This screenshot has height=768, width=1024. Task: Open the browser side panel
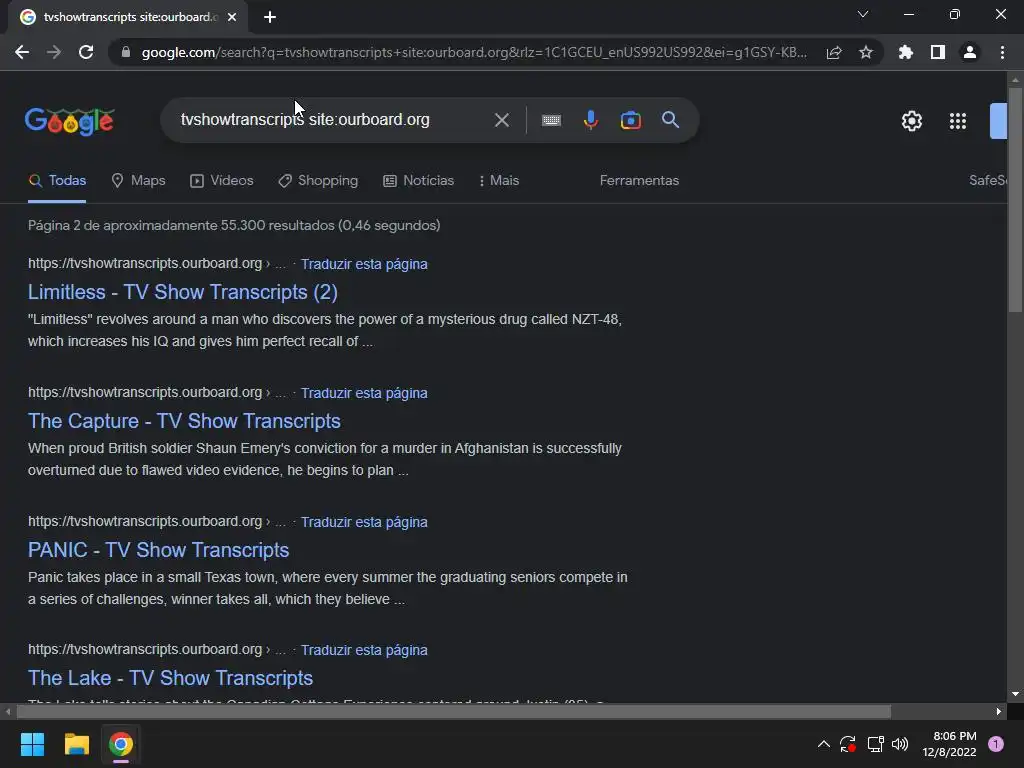[938, 52]
